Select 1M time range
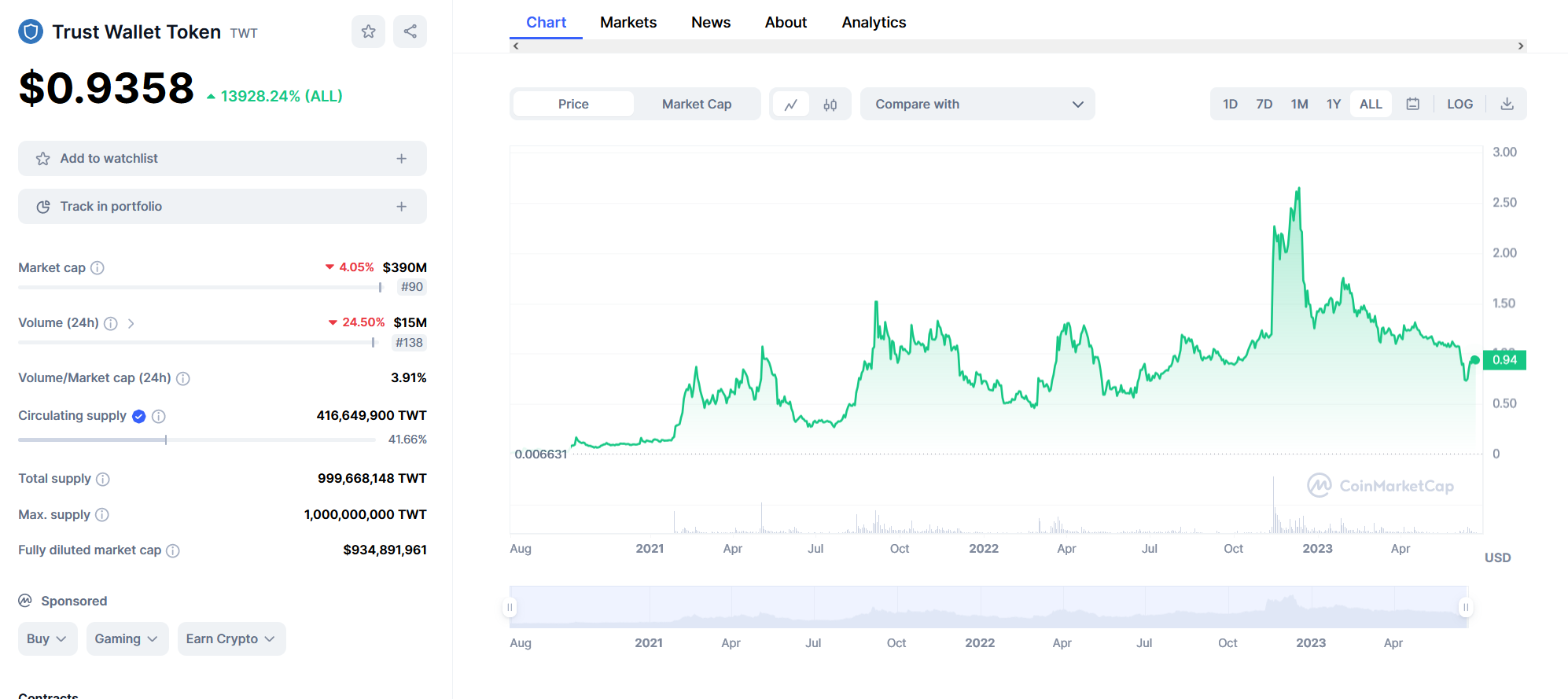Viewport: 1568px width, 699px height. (1299, 104)
